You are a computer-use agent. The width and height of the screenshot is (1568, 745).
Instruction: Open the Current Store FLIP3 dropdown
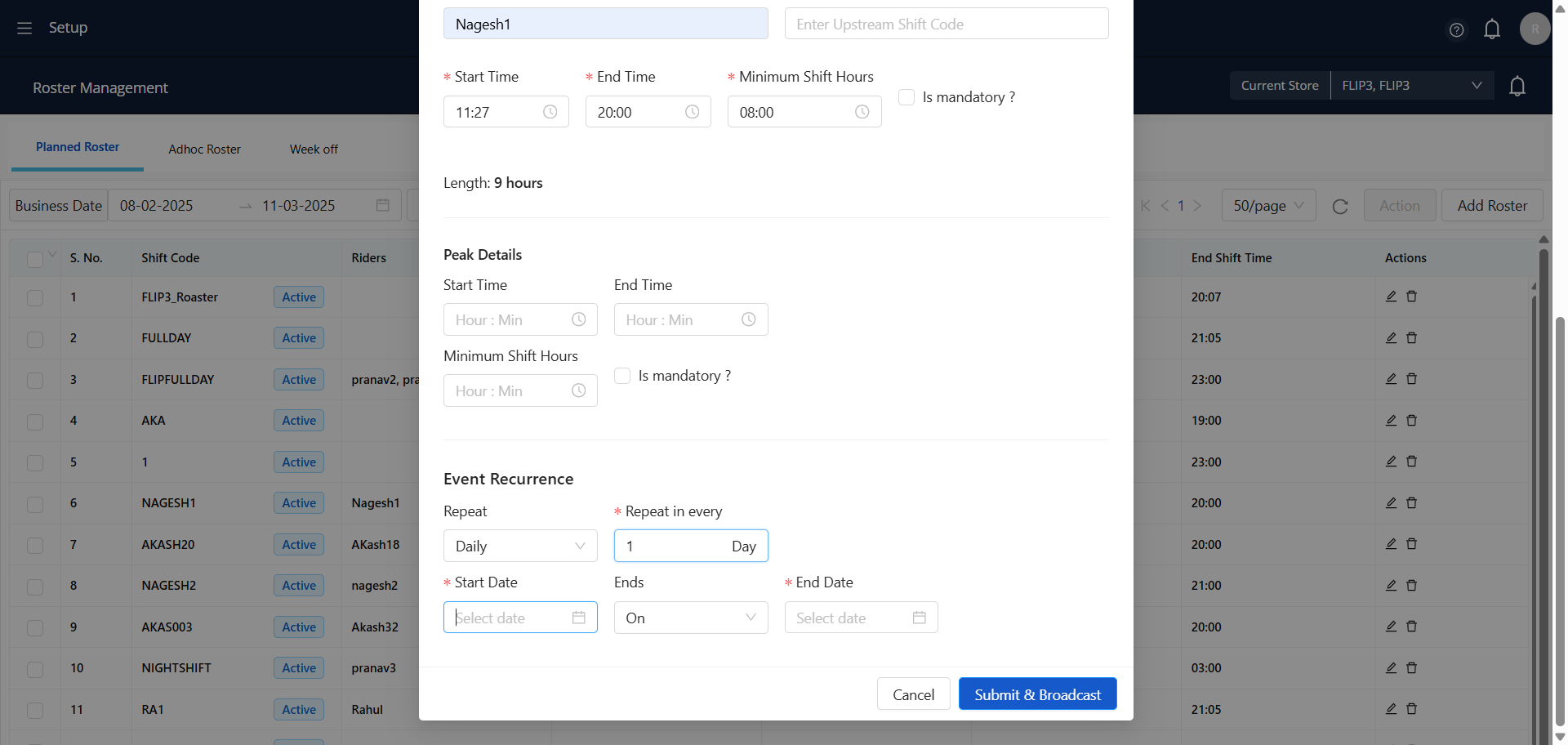click(x=1411, y=86)
